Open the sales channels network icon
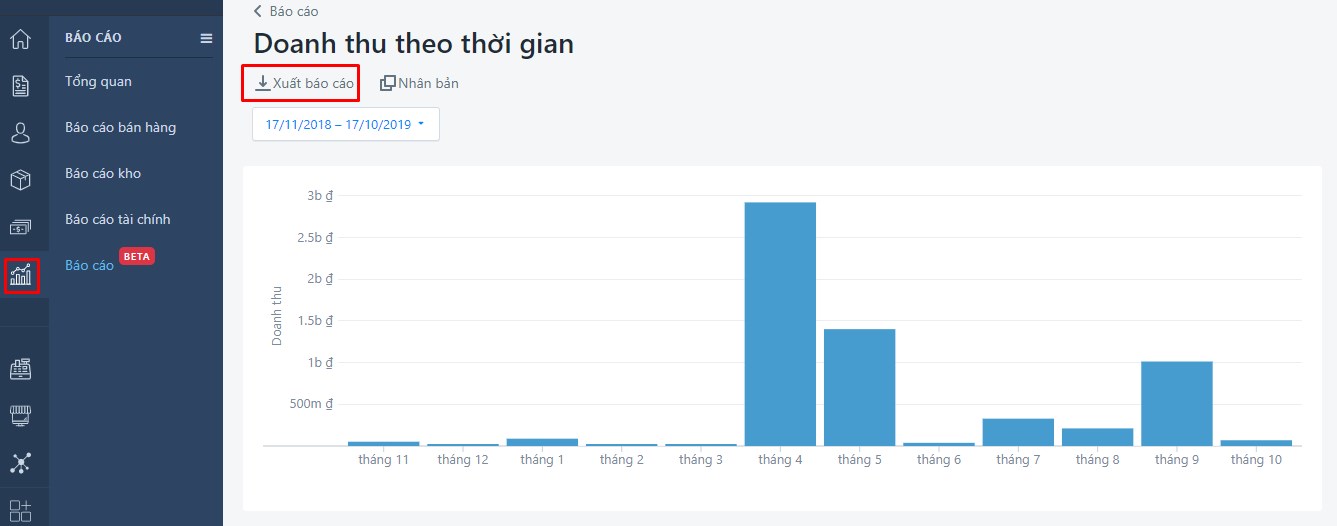The image size is (1337, 526). [19, 463]
